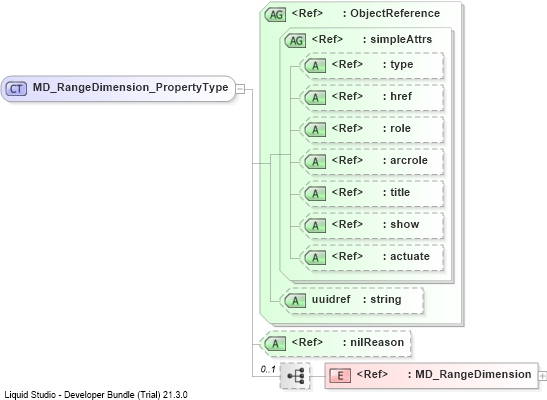
Task: Collapse the MD_RangeDimension_PropertyType node
Action: (240, 89)
